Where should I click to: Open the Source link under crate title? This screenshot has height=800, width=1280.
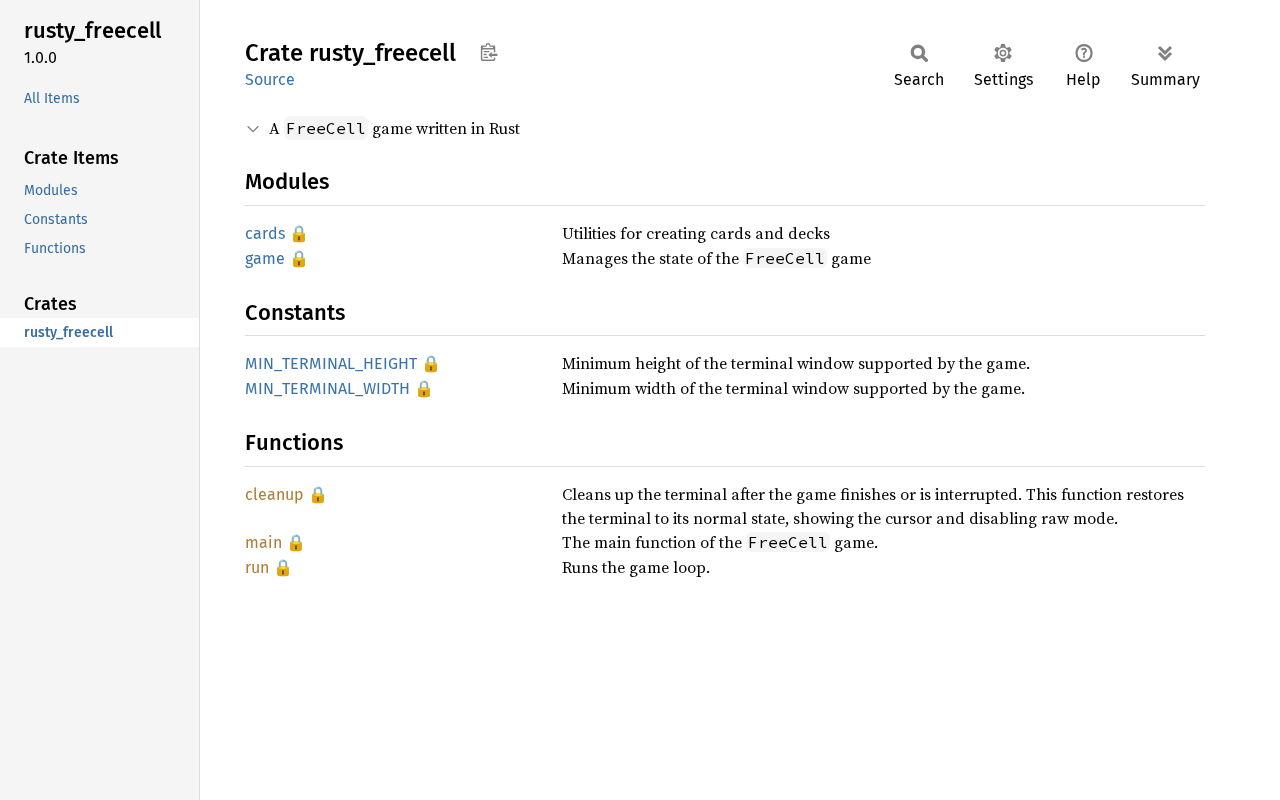click(270, 80)
